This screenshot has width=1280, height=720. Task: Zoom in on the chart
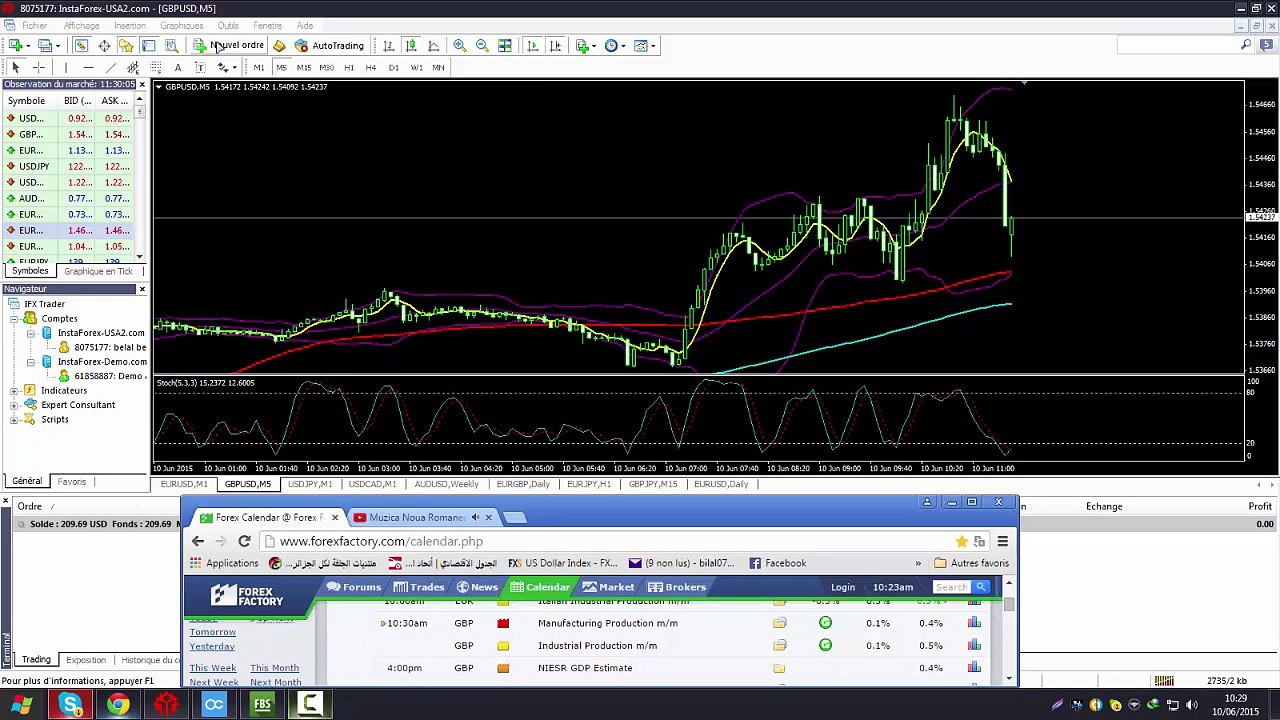point(459,45)
